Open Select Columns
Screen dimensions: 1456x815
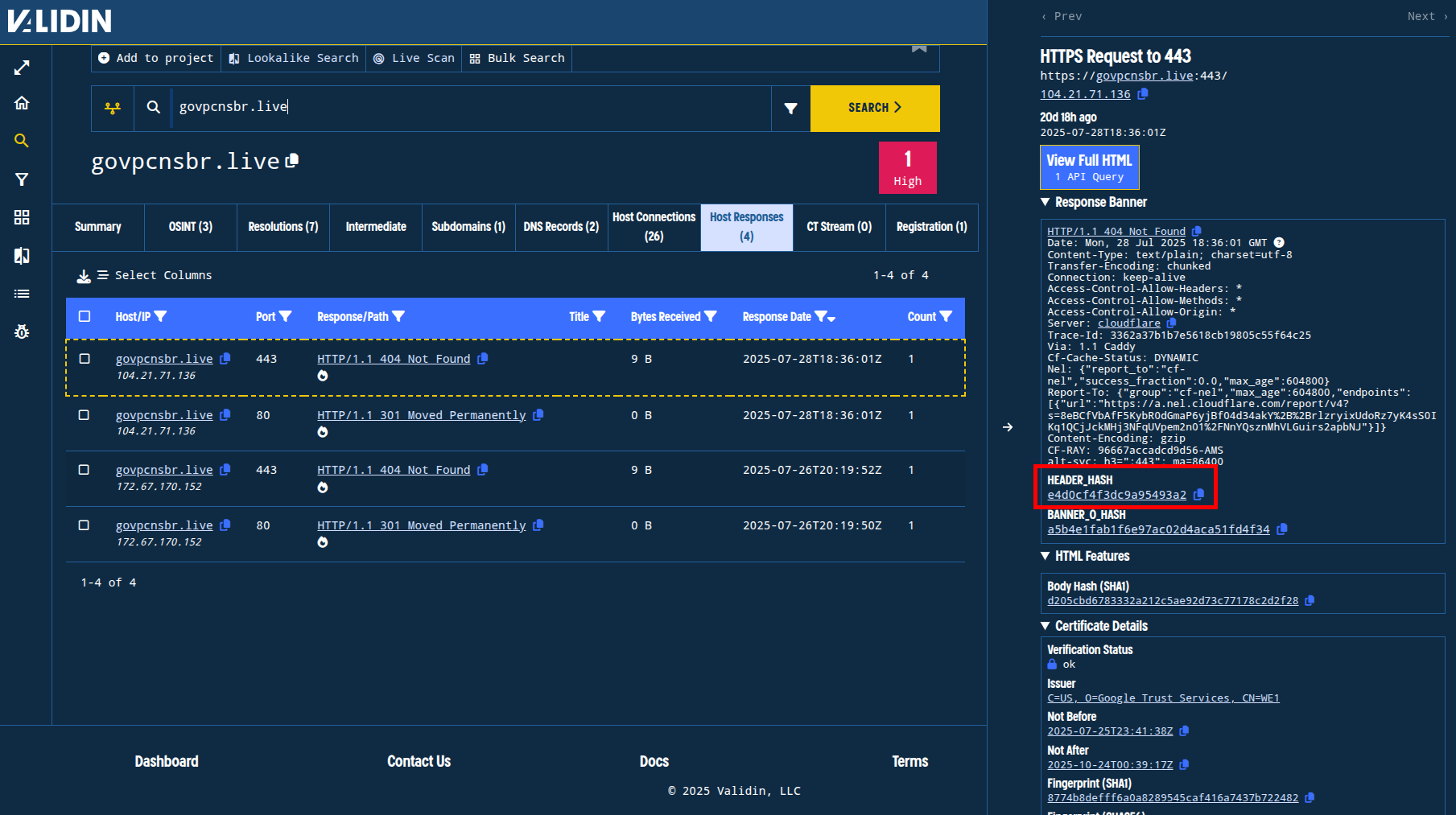(x=155, y=275)
